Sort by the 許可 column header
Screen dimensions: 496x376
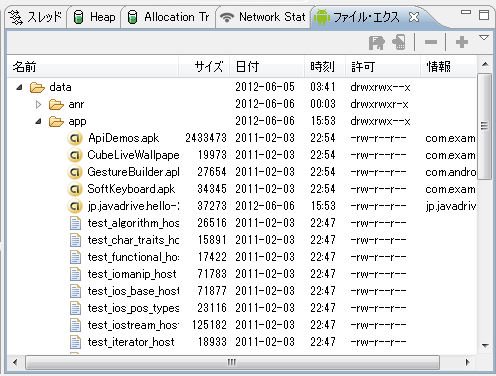[x=383, y=67]
